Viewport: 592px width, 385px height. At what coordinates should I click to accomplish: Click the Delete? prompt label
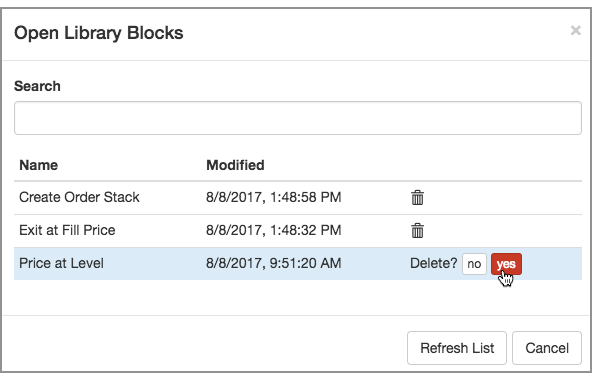click(433, 263)
